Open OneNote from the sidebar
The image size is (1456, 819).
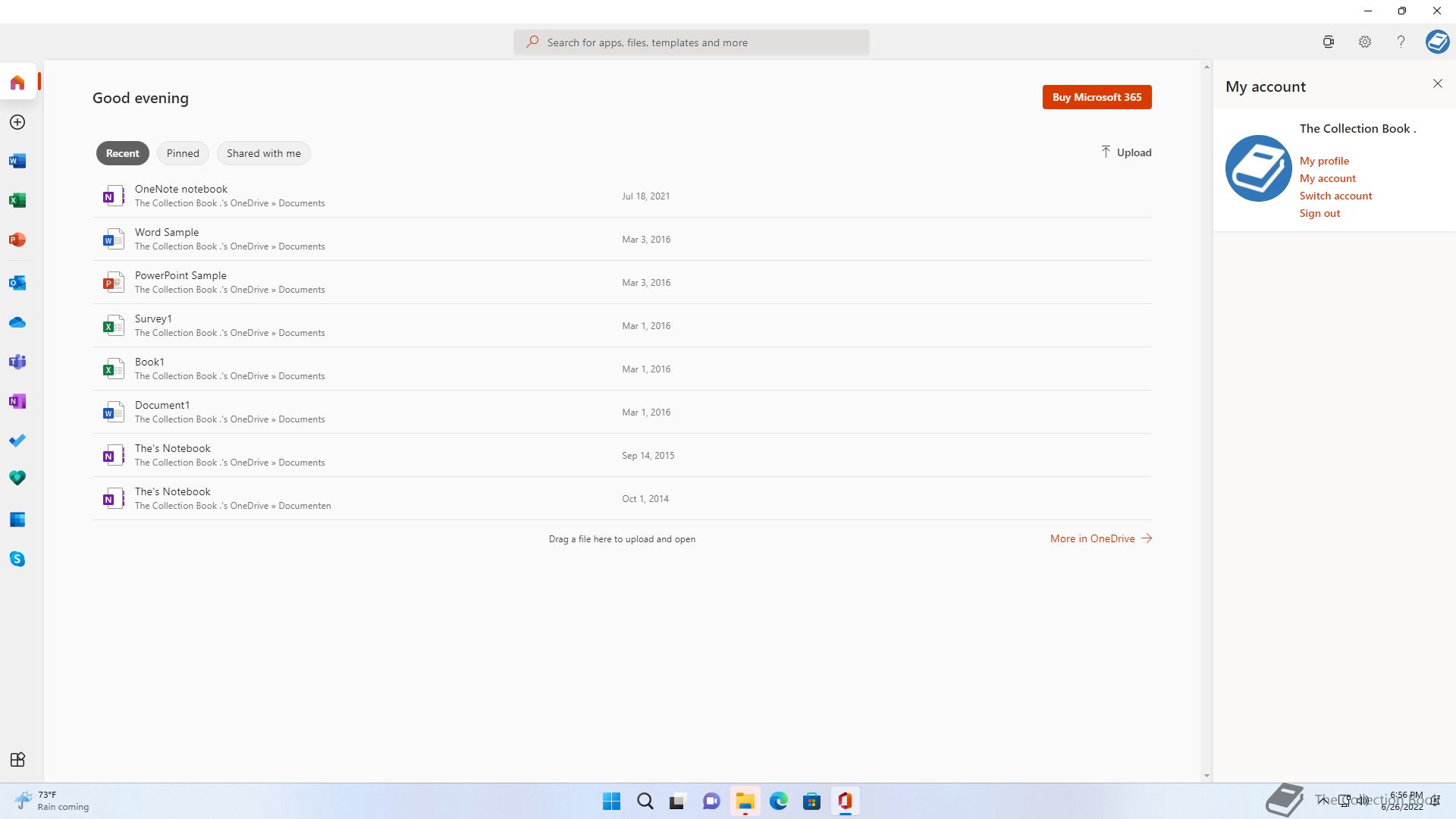pyautogui.click(x=17, y=402)
